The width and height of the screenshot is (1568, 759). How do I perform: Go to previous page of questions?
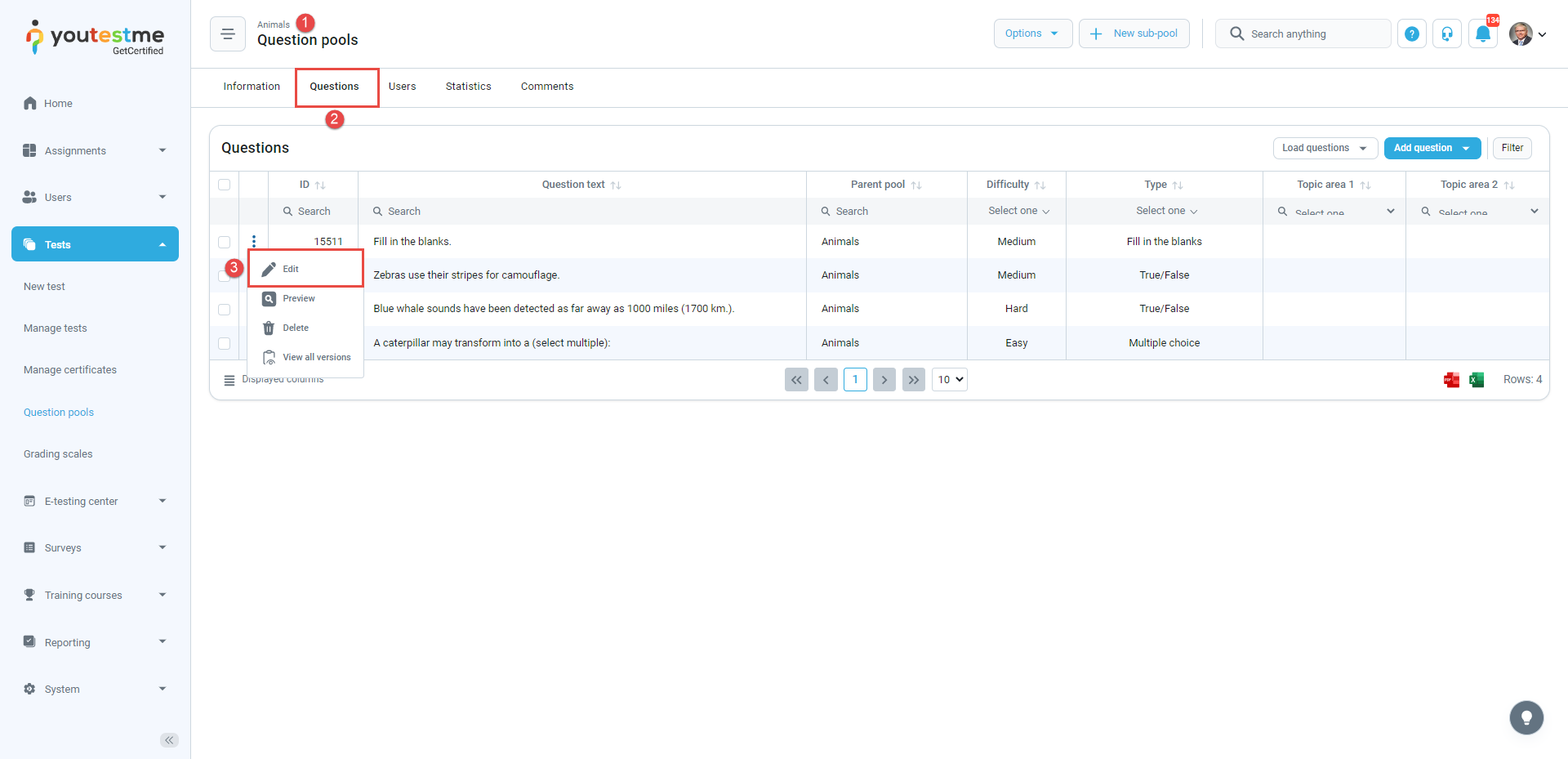(826, 380)
